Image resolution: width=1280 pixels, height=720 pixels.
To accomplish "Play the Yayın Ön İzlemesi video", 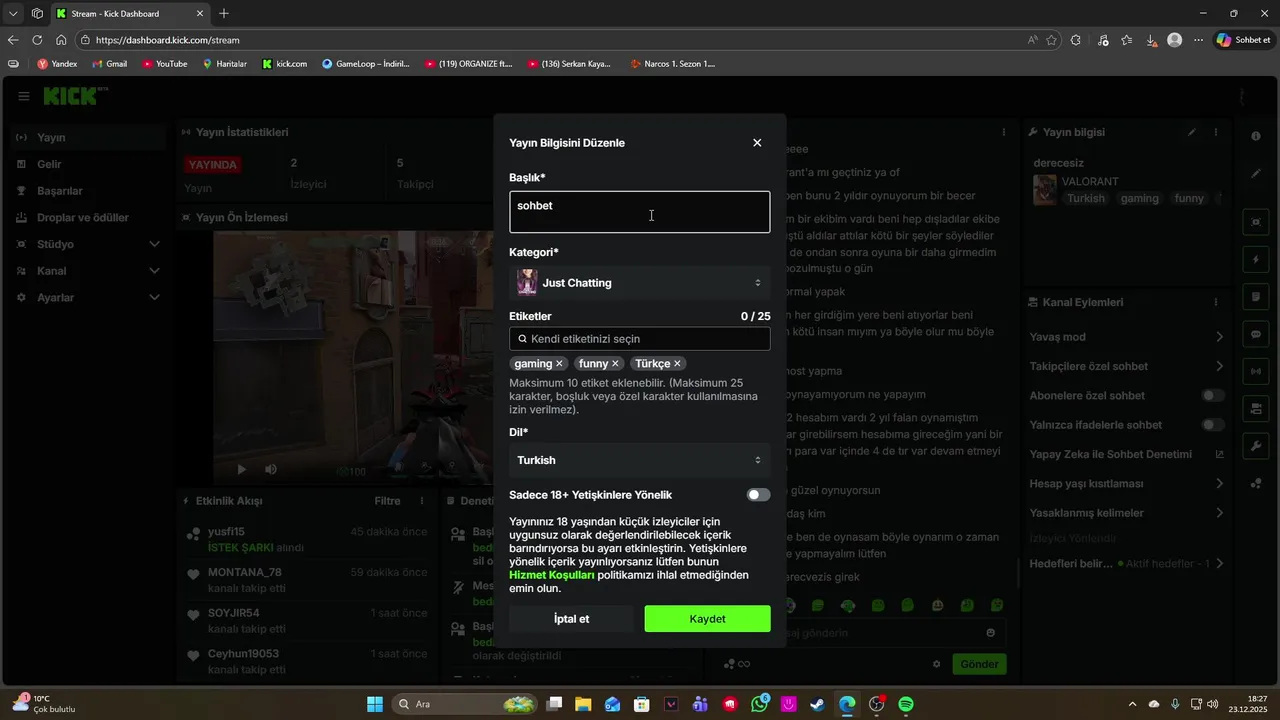I will click(x=241, y=469).
